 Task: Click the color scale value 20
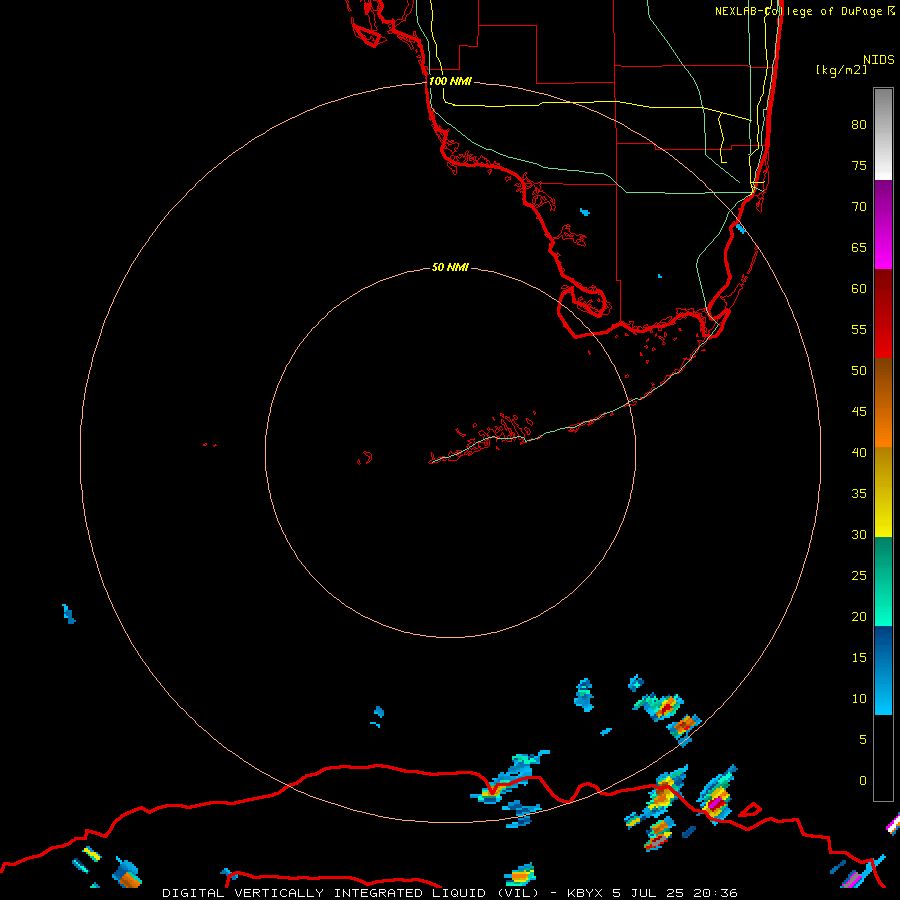point(859,616)
